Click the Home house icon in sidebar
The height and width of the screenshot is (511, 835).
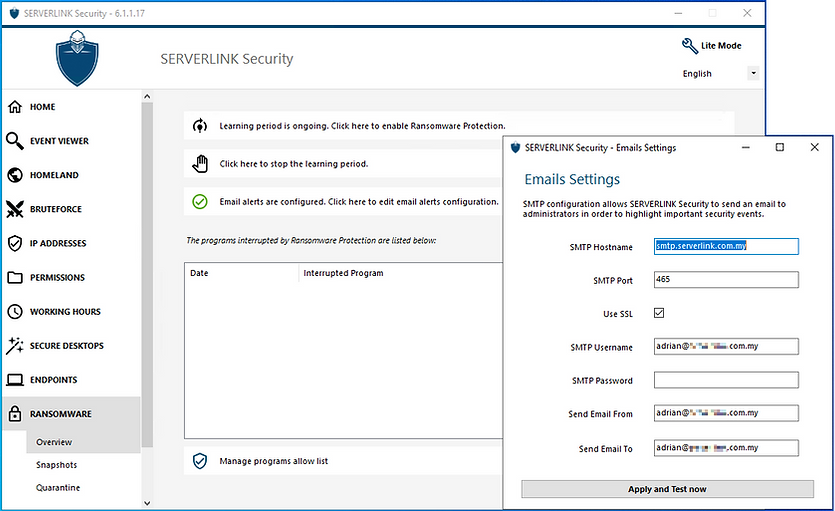(15, 107)
